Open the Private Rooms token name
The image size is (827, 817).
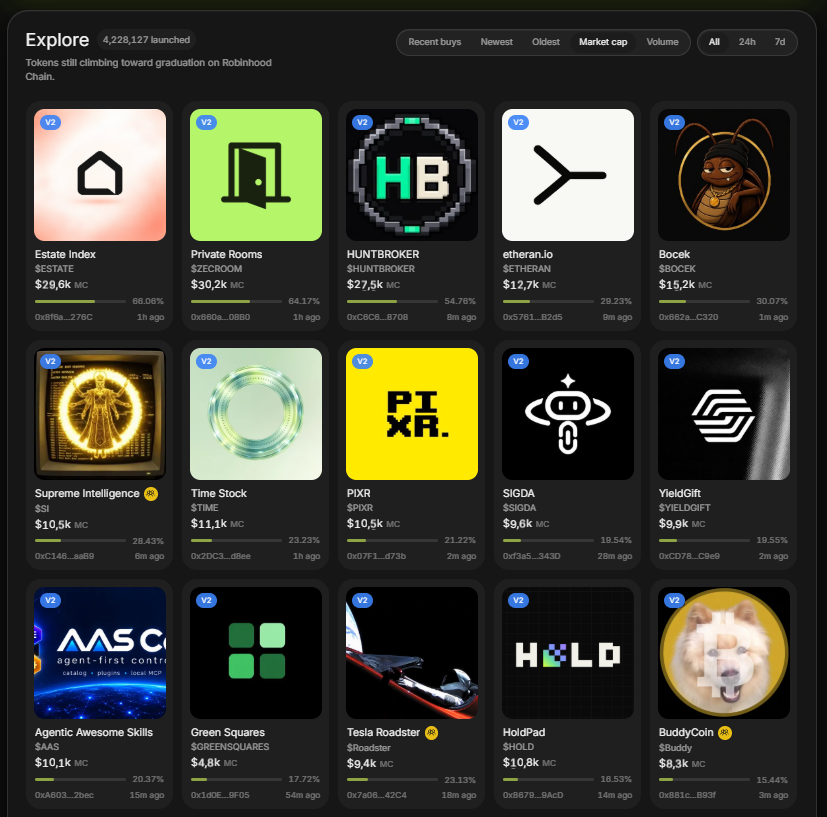226,254
